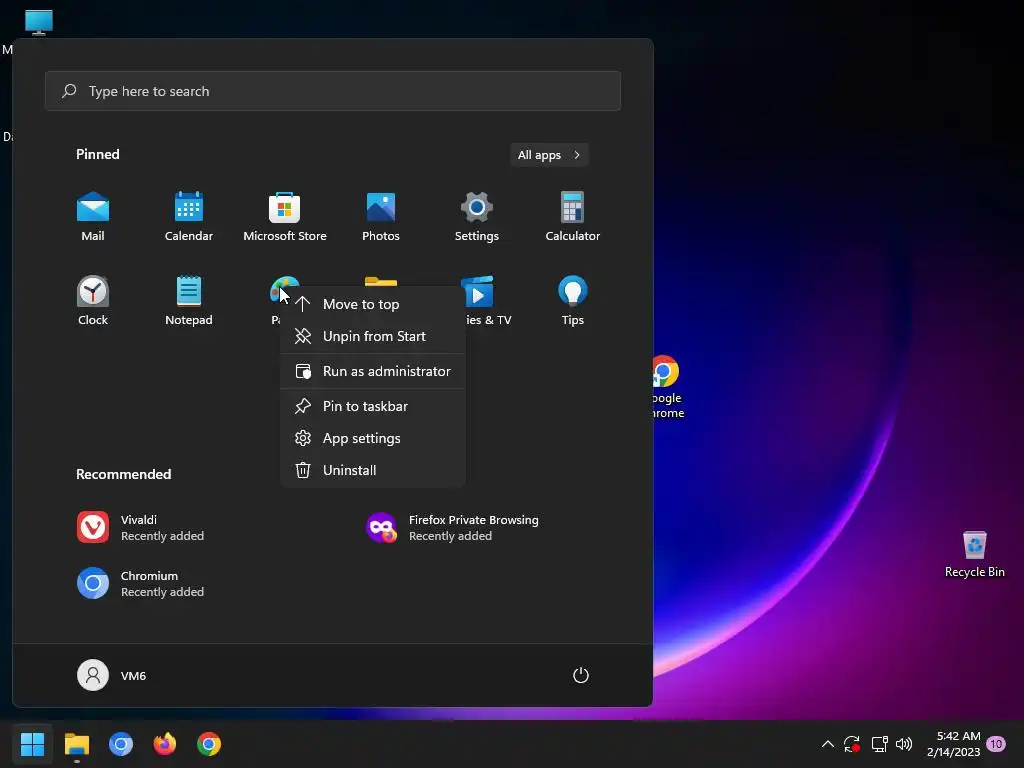The image size is (1024, 768).
Task: Open the volume control in system tray
Action: pos(904,744)
